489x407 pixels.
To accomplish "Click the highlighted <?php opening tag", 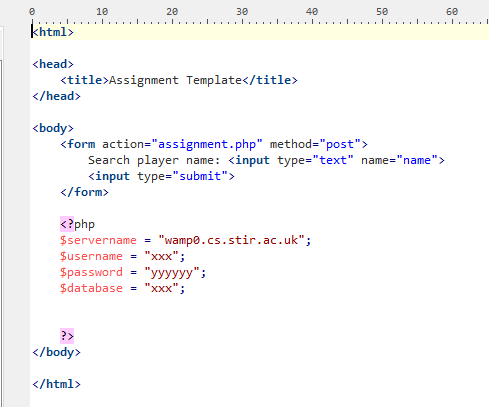I will tap(77, 224).
